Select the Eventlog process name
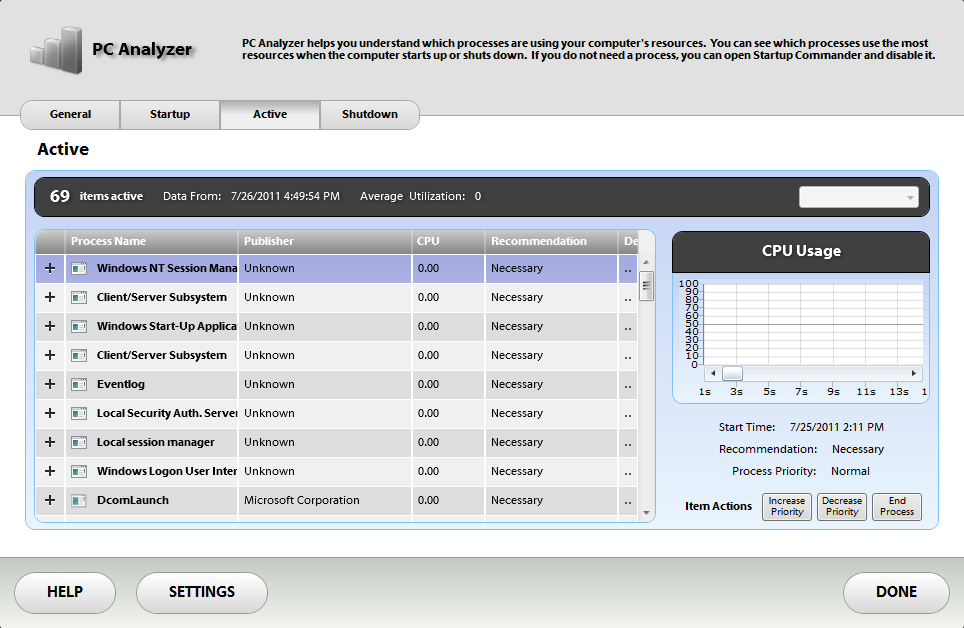Image resolution: width=964 pixels, height=628 pixels. click(121, 384)
